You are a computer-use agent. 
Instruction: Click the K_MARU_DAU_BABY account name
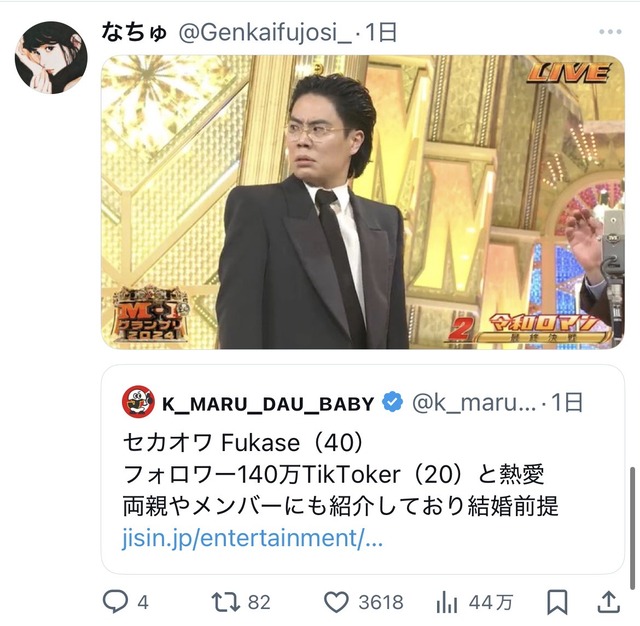[268, 404]
